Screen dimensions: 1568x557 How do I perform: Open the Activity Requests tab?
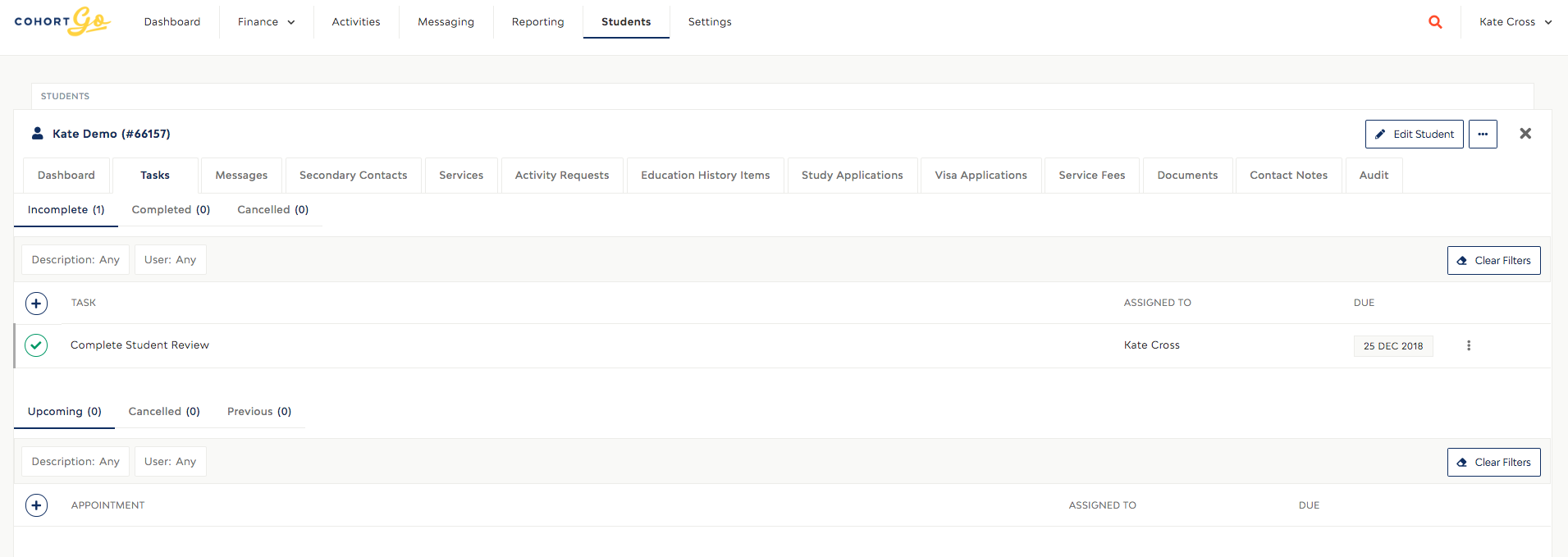coord(562,176)
